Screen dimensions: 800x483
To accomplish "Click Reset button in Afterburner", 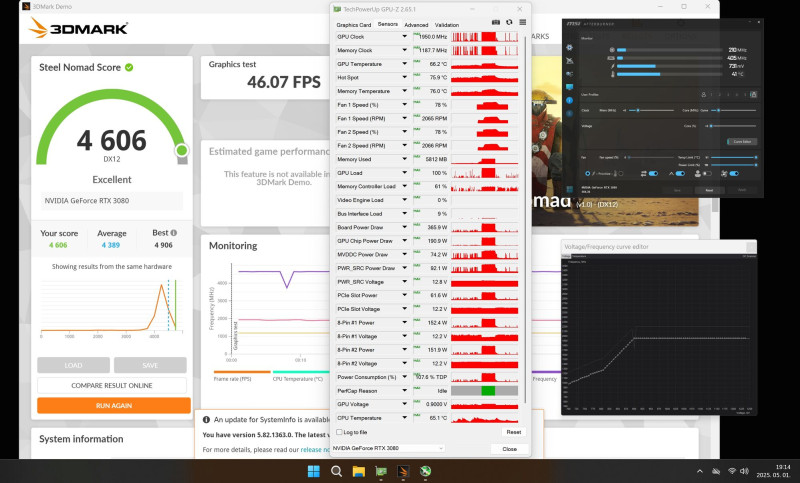I will 709,190.
